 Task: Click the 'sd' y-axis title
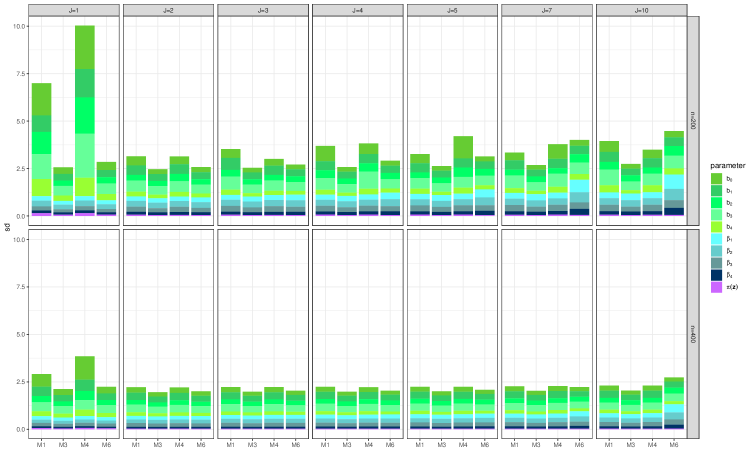pyautogui.click(x=7, y=227)
